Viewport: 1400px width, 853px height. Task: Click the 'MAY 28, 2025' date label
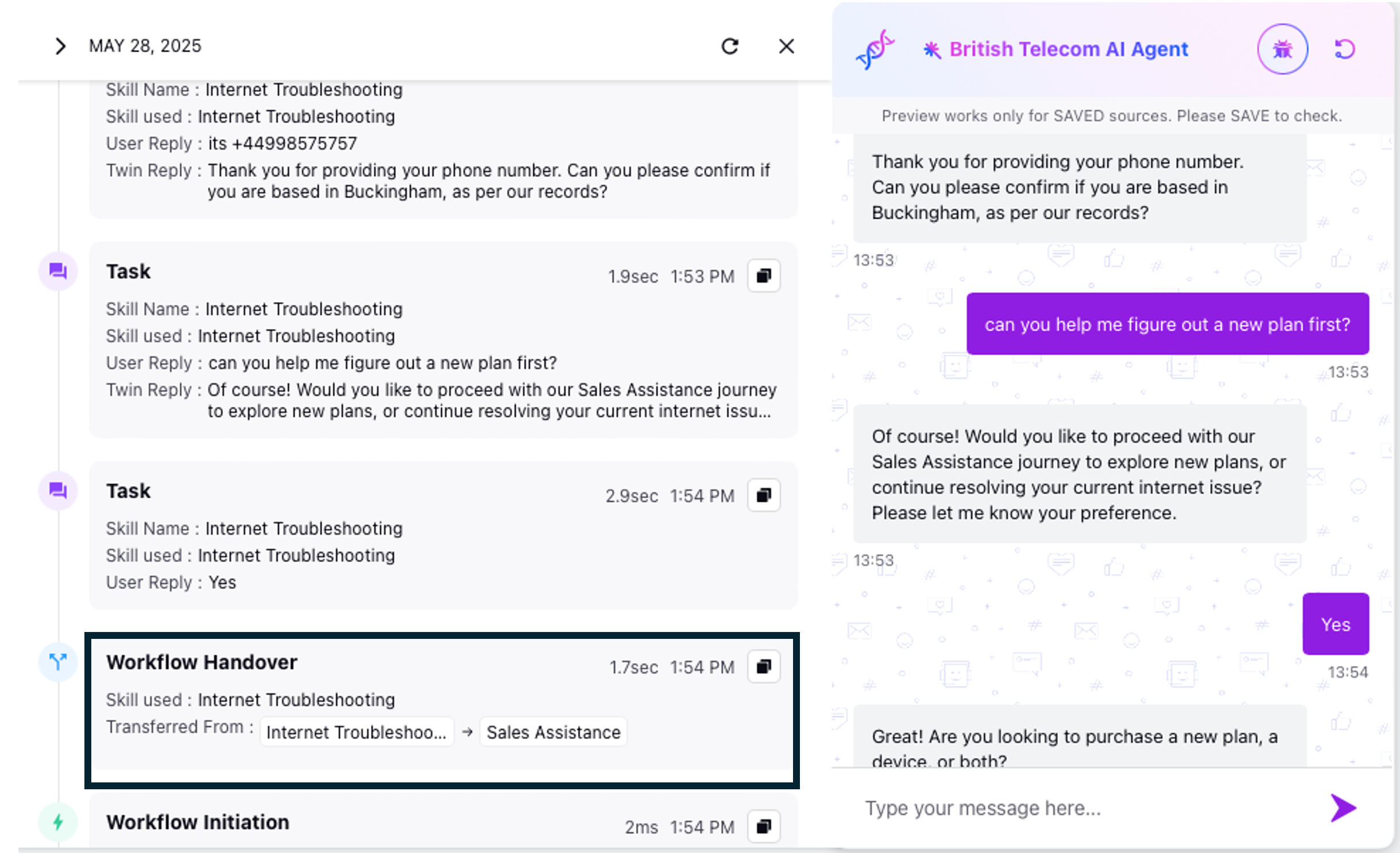(145, 46)
